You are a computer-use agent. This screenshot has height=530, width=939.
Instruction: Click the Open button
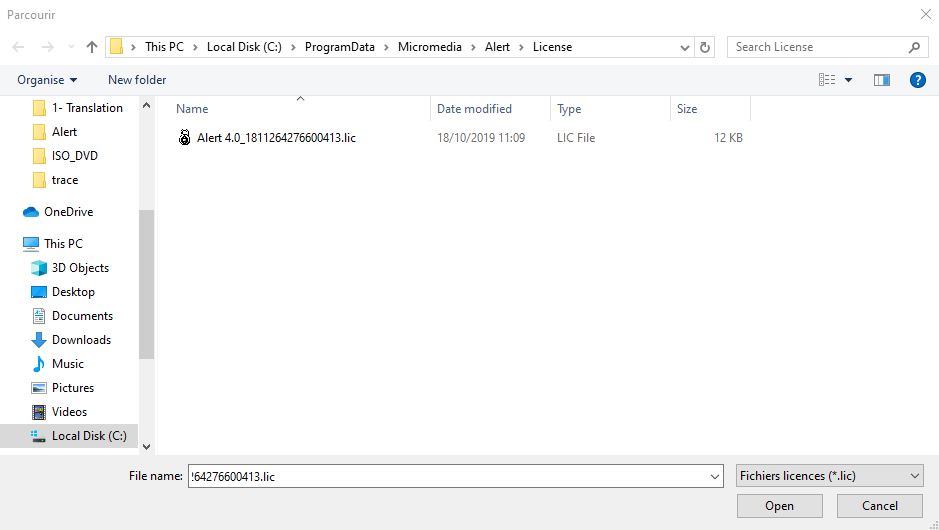779,506
